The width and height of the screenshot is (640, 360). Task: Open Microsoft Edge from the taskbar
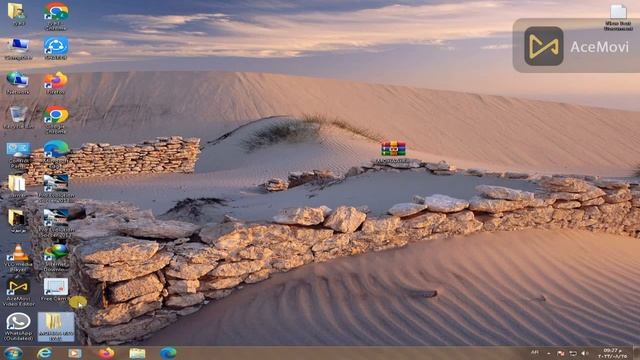point(168,353)
